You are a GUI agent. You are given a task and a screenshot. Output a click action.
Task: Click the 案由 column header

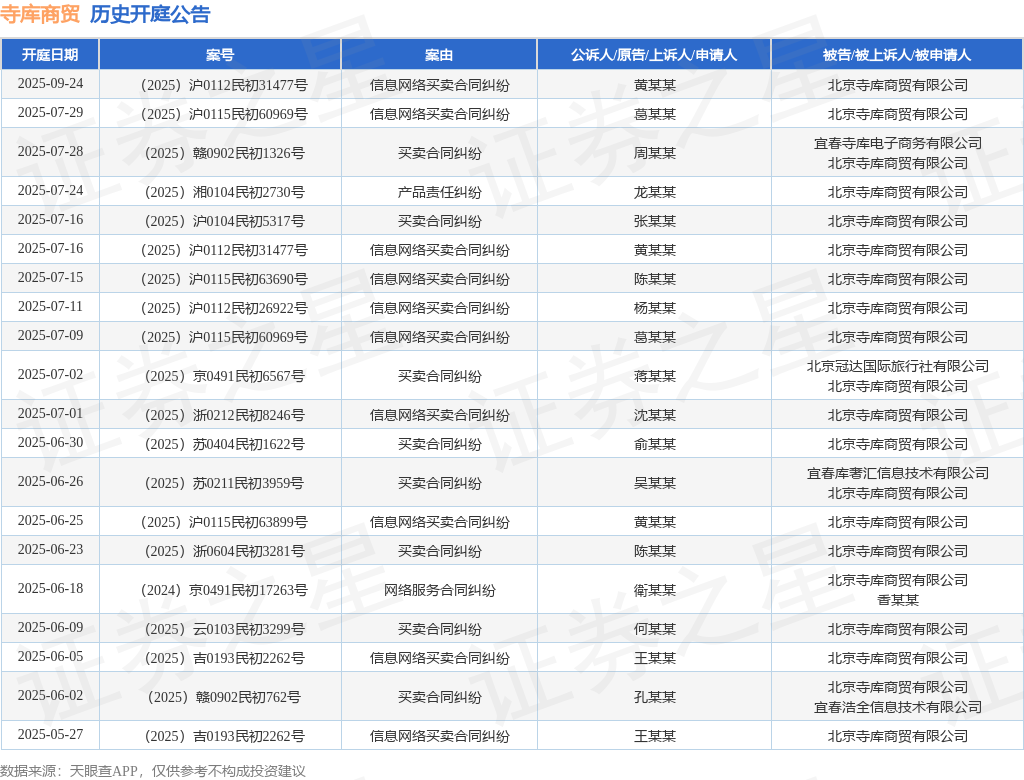439,55
